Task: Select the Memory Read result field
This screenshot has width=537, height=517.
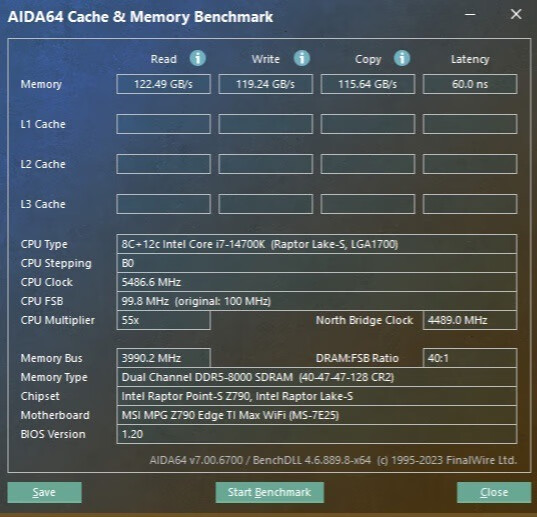Action: click(x=163, y=84)
